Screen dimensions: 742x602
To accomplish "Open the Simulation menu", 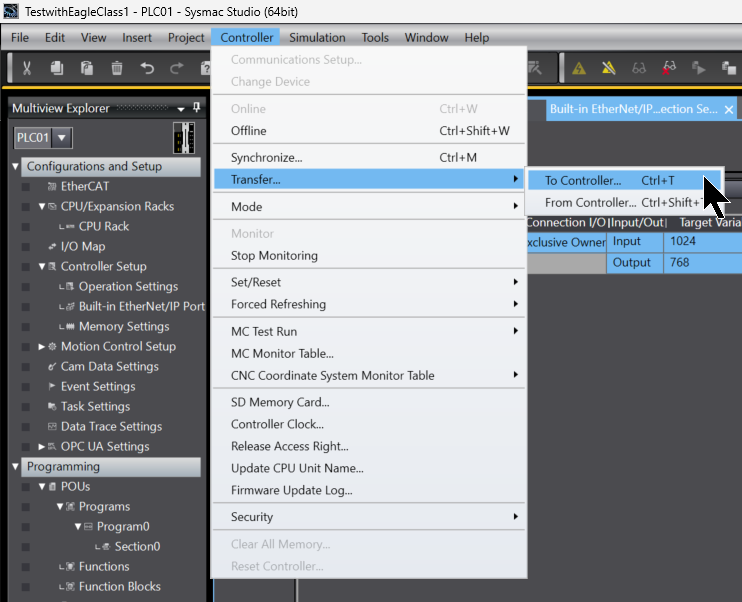I will point(317,37).
